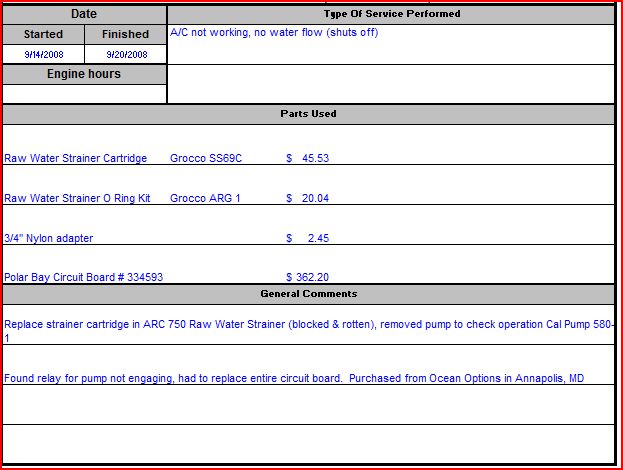Click Polar Bay Circuit Board # 334593
The width and height of the screenshot is (623, 470).
point(83,277)
